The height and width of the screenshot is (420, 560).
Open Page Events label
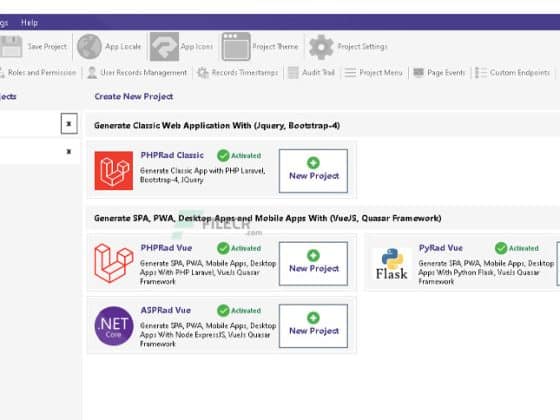tap(446, 72)
